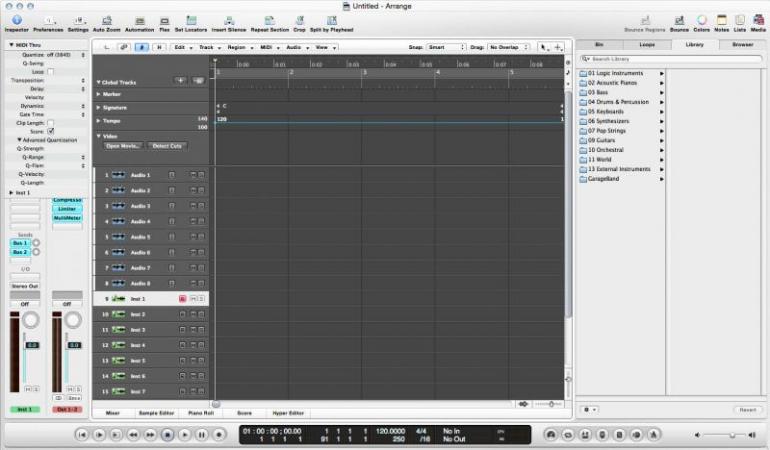Click the Record transport button

pos(219,435)
